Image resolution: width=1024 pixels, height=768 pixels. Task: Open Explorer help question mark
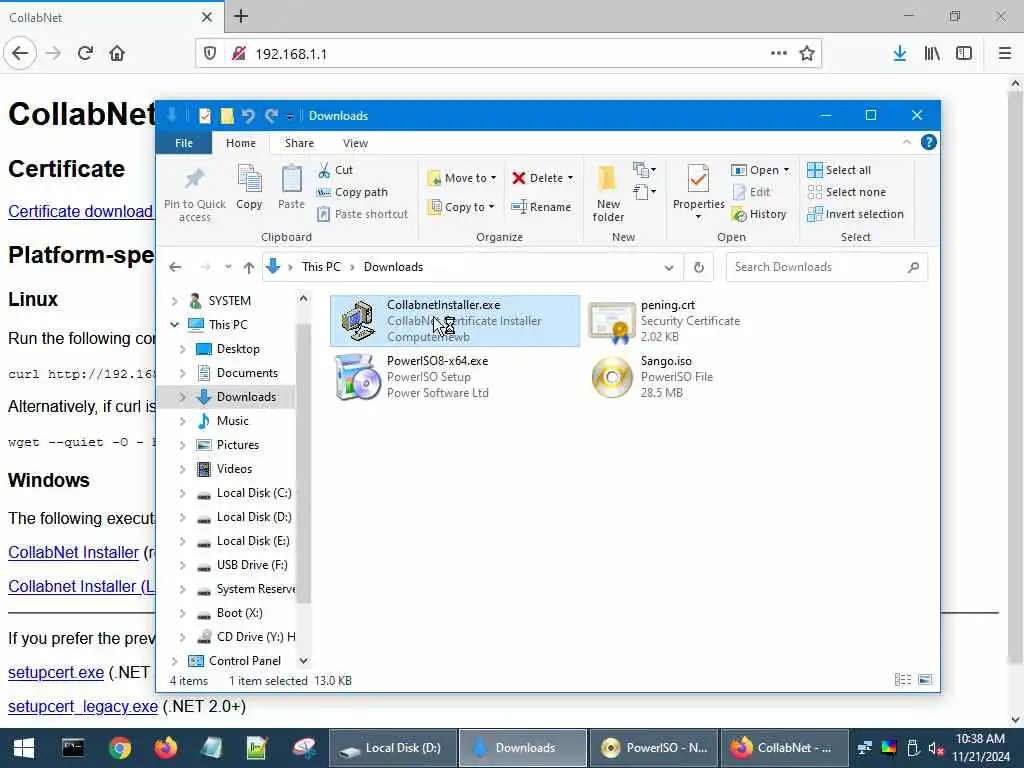point(928,142)
